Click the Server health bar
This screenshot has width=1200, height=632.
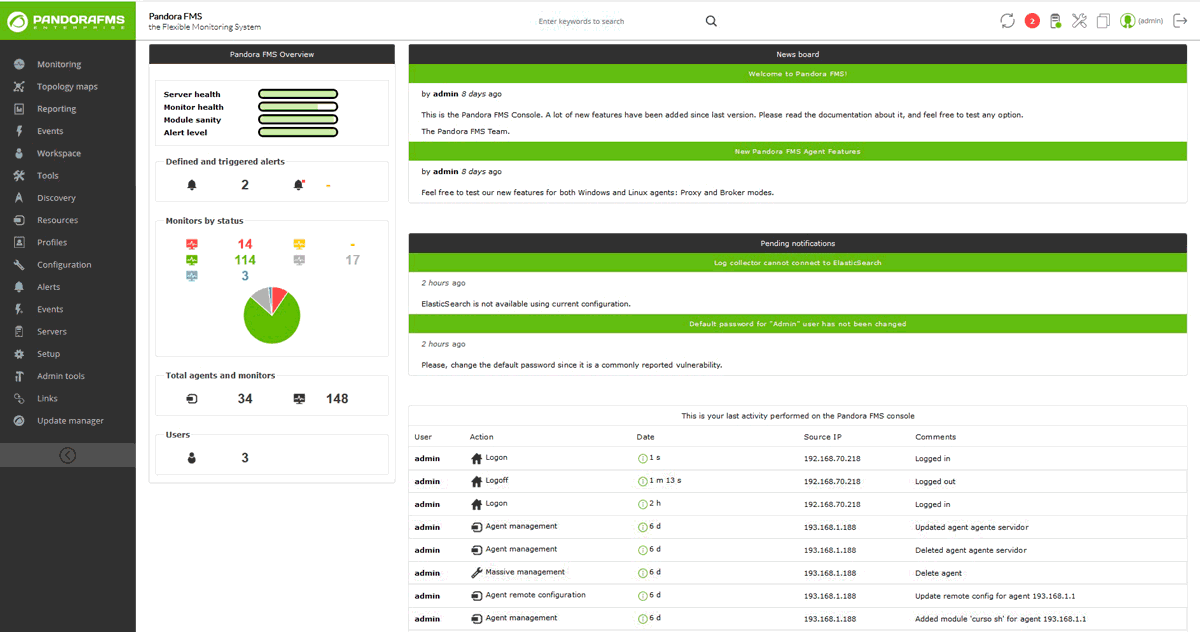tap(298, 94)
